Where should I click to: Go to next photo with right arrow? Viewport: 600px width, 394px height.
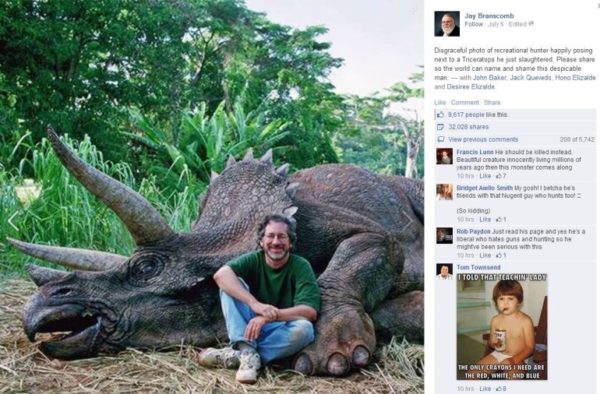tap(408, 221)
